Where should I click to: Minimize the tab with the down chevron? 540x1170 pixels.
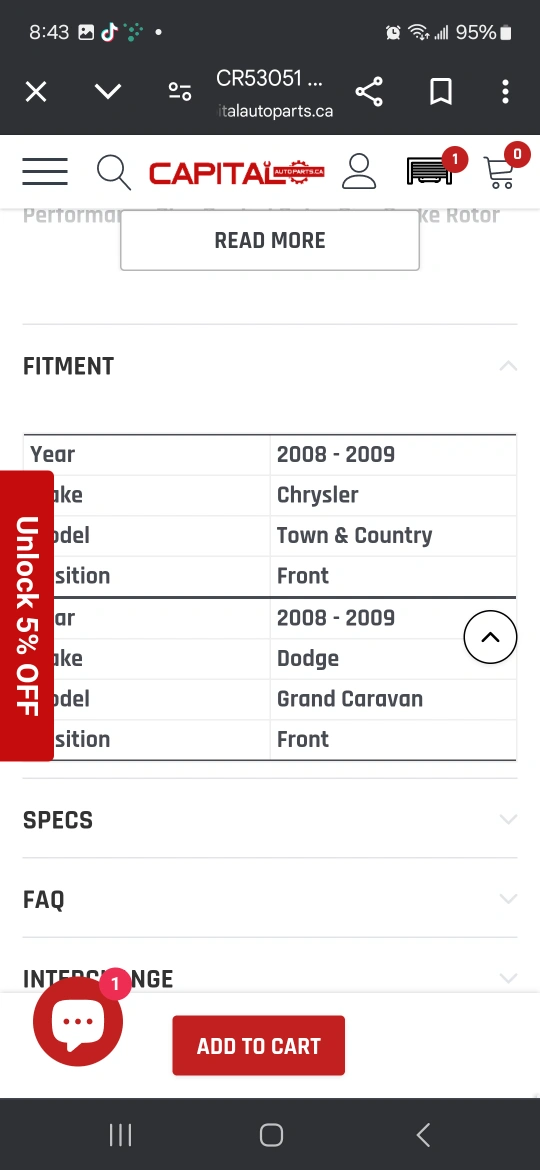coord(108,92)
